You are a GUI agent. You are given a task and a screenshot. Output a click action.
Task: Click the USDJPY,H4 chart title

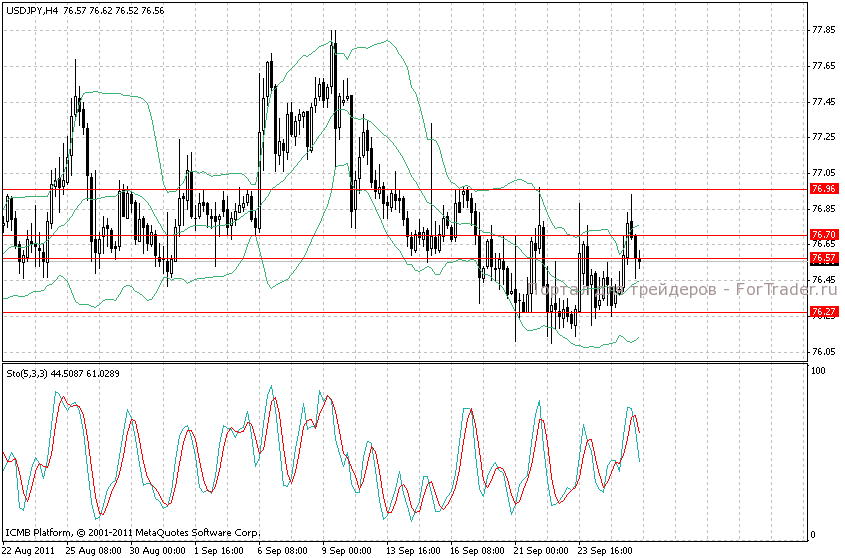pyautogui.click(x=31, y=9)
